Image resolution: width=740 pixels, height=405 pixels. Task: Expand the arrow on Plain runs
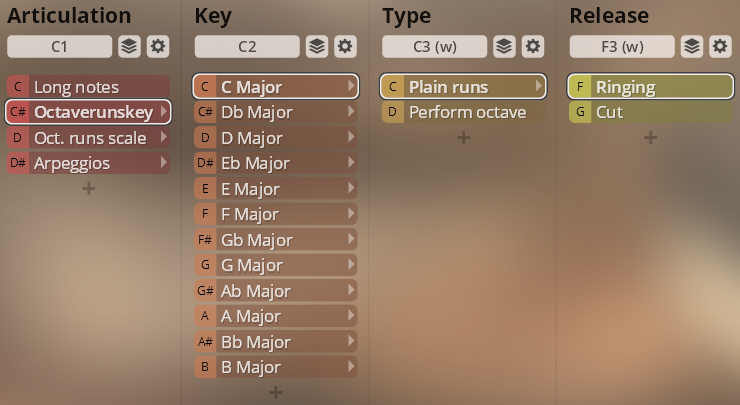click(x=539, y=87)
